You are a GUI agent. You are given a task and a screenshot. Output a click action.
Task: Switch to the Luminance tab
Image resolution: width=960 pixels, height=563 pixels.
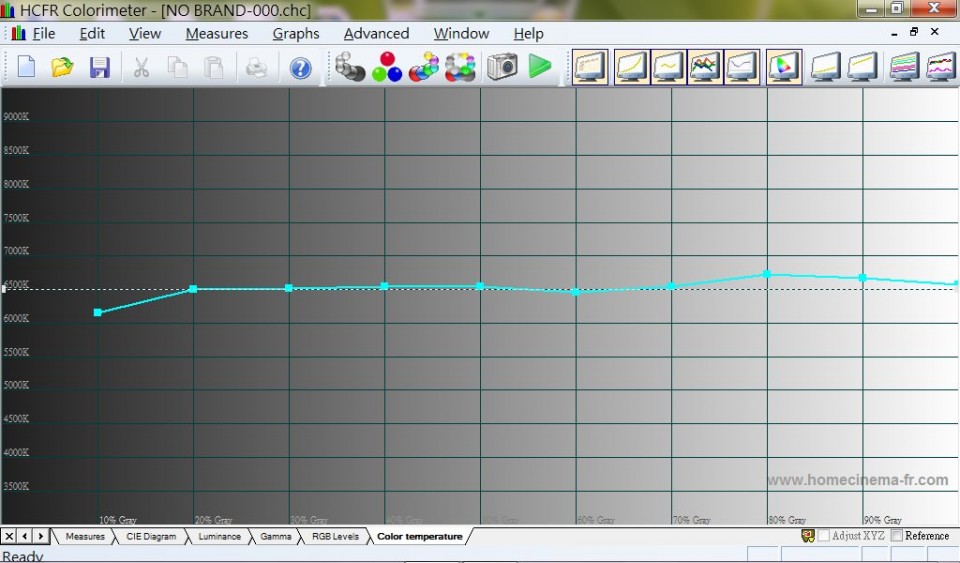click(219, 536)
